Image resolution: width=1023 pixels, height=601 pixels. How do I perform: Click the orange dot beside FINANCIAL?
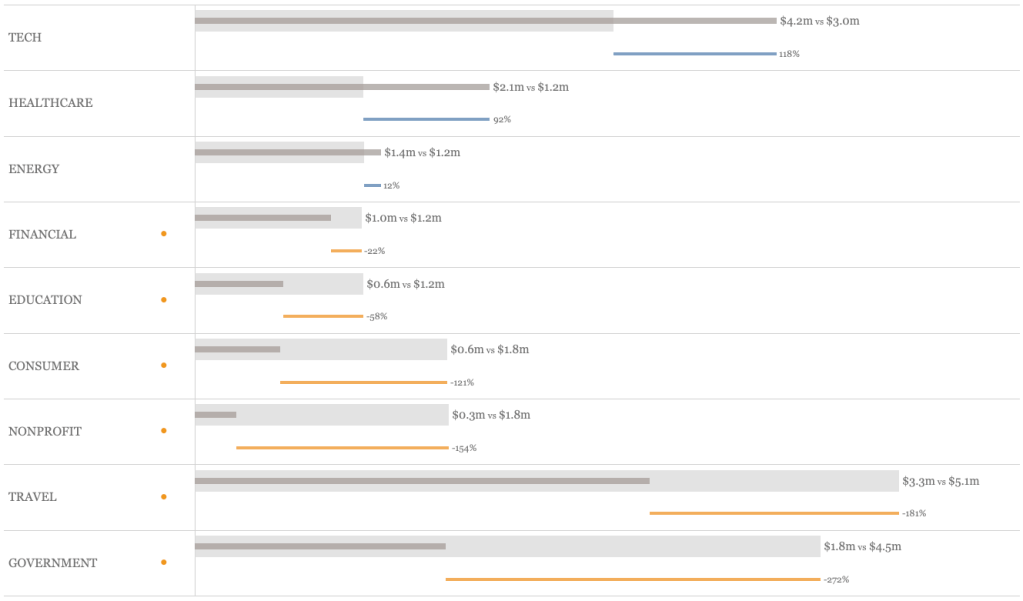click(x=164, y=234)
